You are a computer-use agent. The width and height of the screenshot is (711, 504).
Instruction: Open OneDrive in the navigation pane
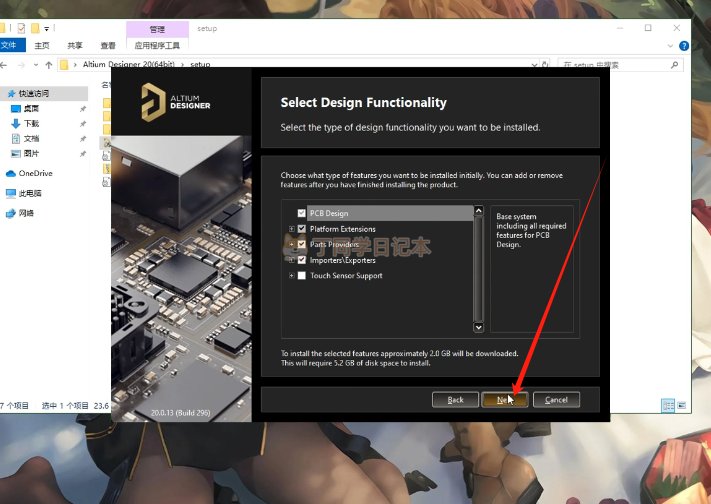[35, 173]
